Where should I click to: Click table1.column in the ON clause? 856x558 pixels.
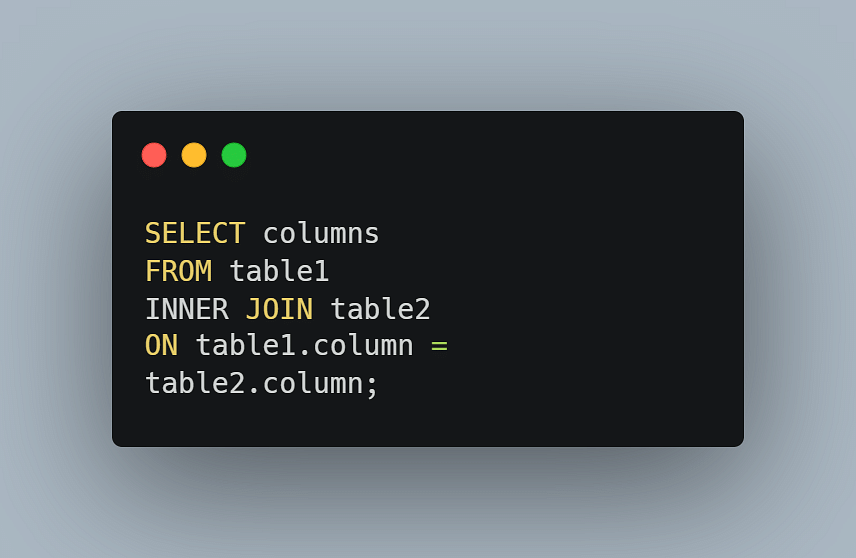click(x=305, y=346)
